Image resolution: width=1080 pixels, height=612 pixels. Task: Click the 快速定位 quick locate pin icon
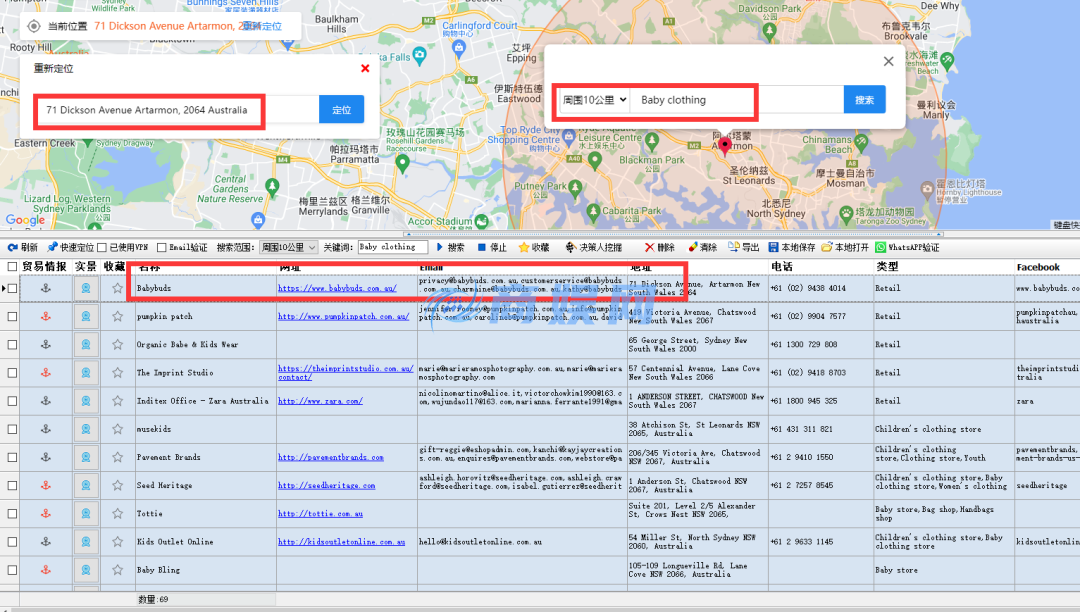(52, 247)
